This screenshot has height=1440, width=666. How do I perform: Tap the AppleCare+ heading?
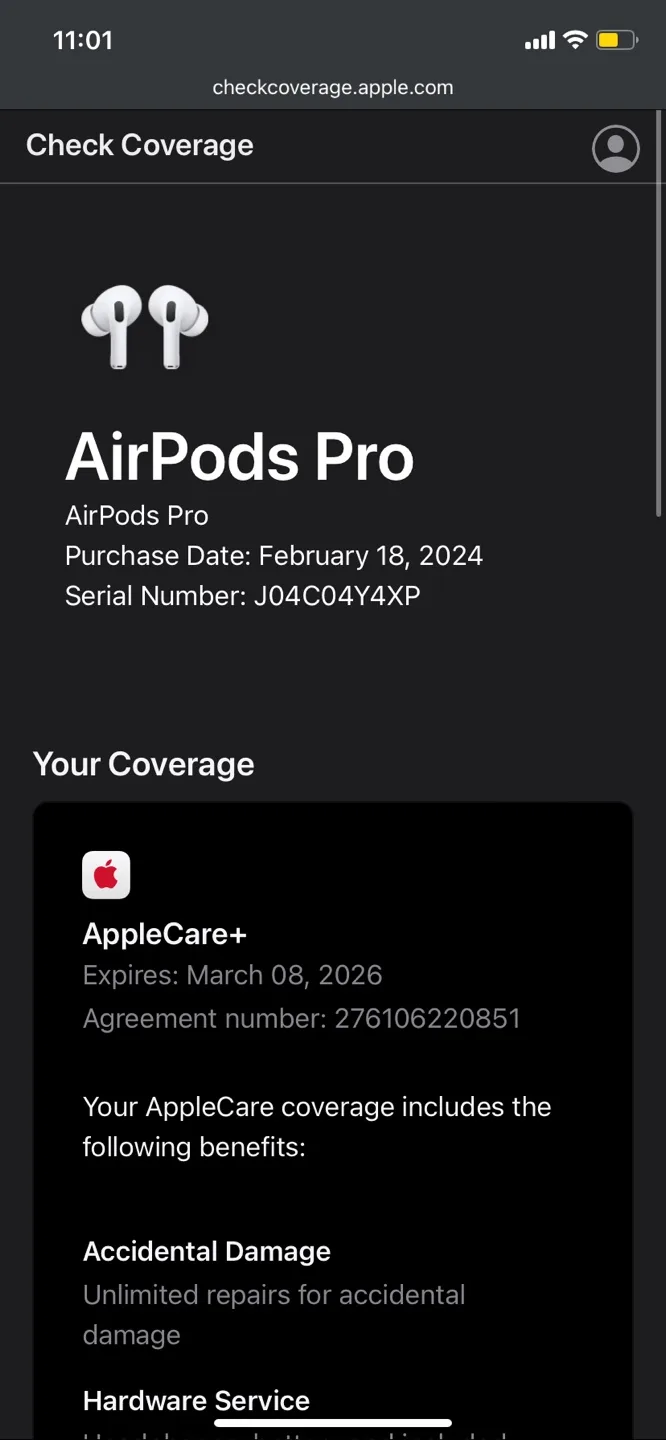[x=164, y=933]
